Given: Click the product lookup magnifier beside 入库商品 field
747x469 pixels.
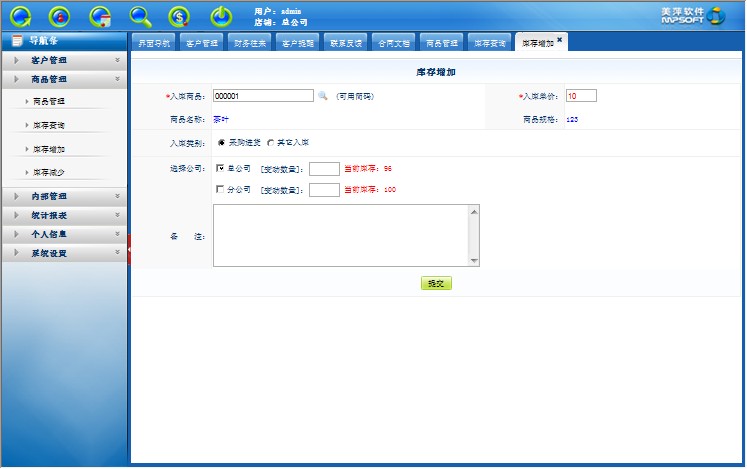Looking at the screenshot, I should [x=323, y=96].
